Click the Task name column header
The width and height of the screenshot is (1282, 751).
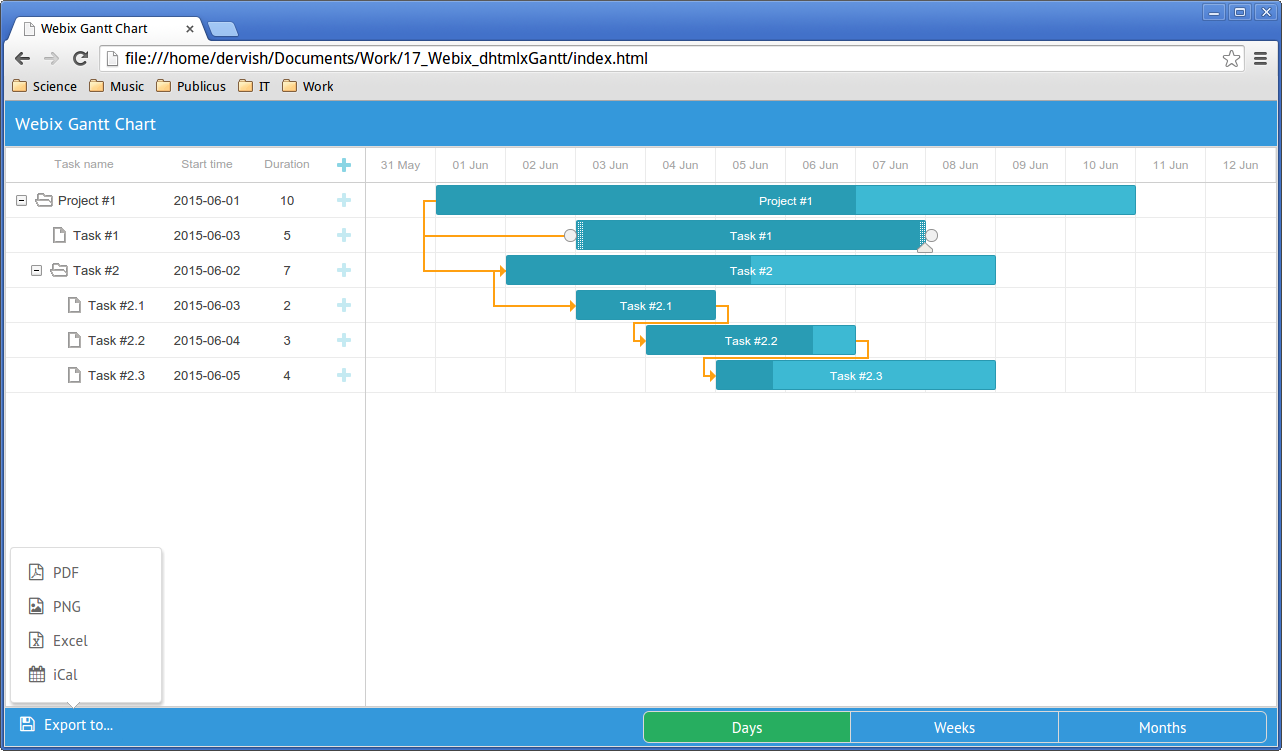pyautogui.click(x=84, y=164)
